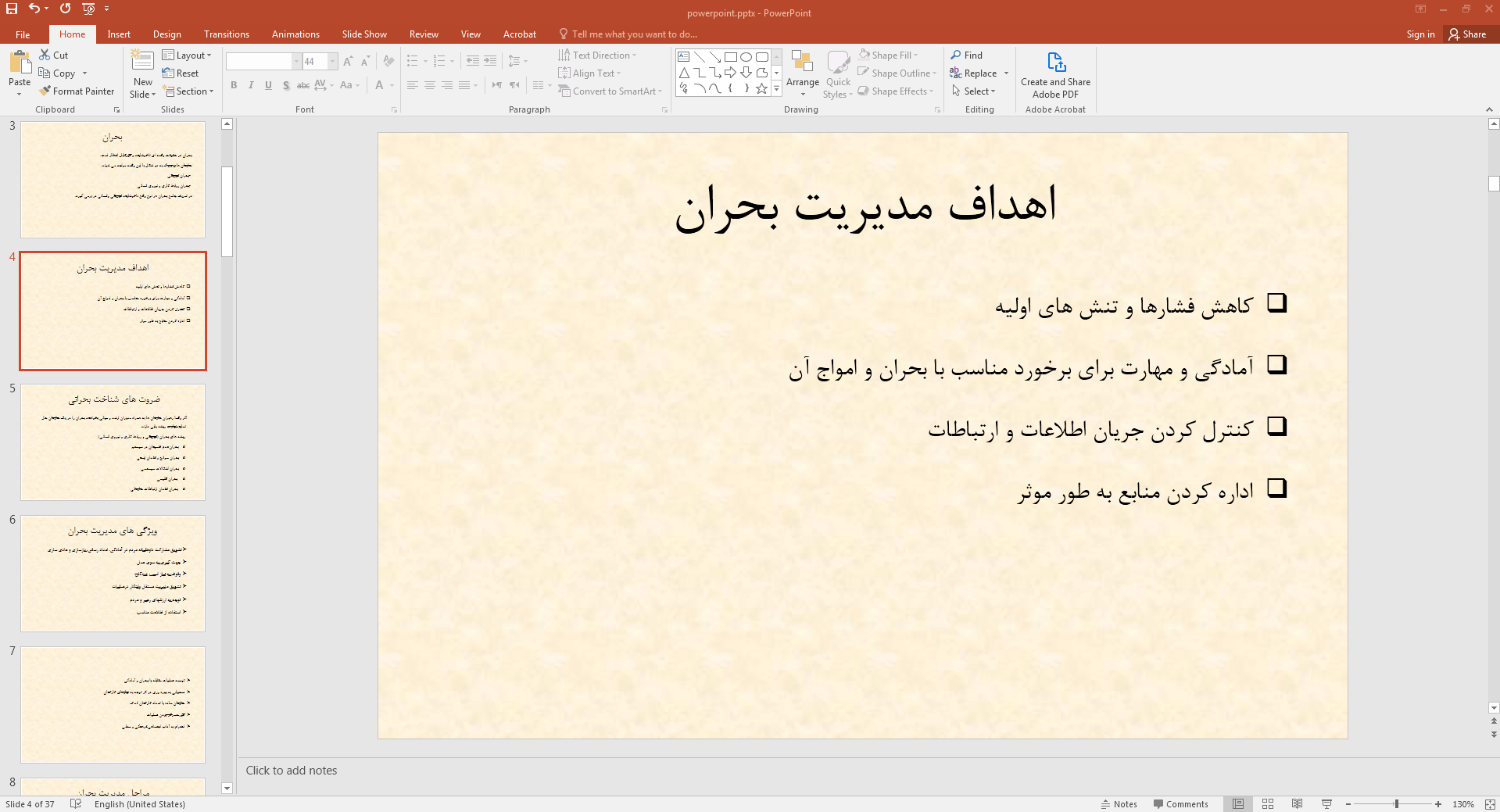Decrease the font size
This screenshot has width=1500, height=812.
point(365,61)
